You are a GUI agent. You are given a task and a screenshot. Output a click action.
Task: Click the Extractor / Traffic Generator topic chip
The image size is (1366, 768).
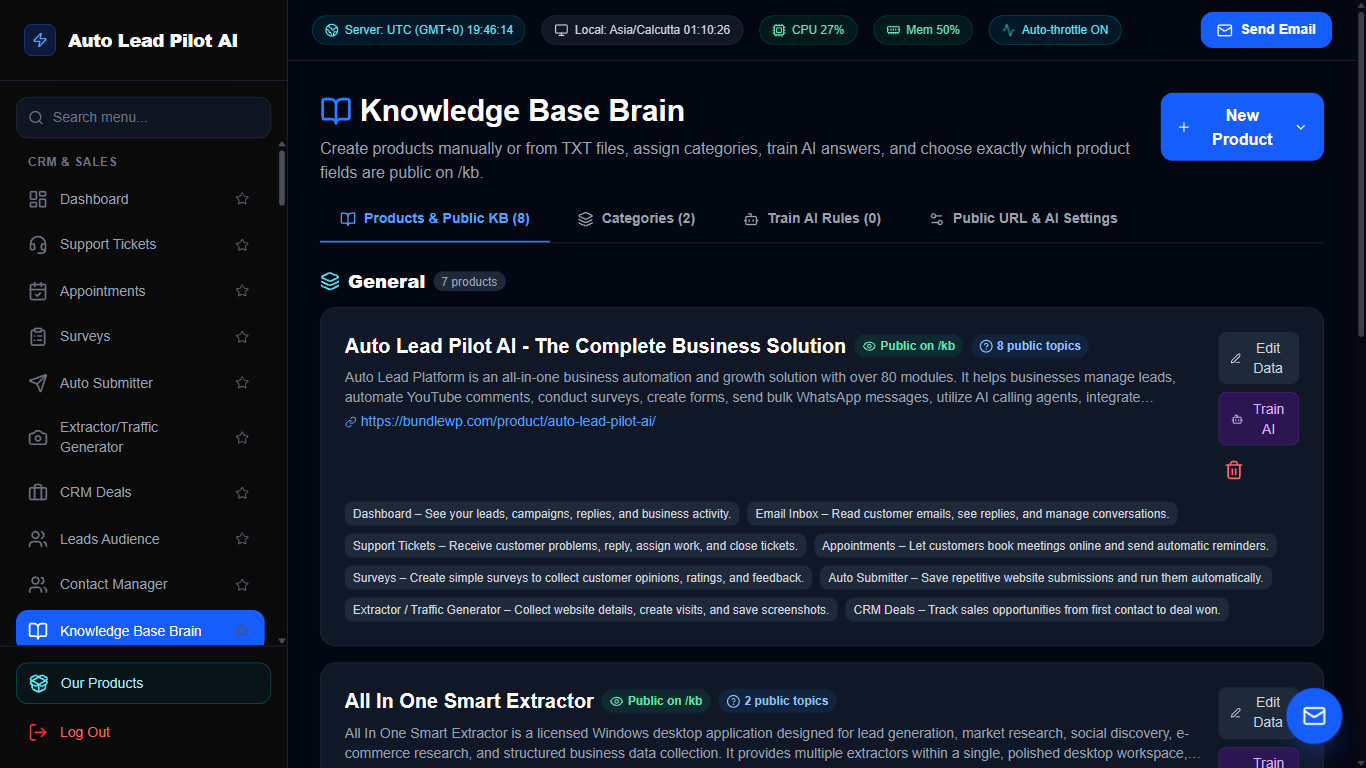click(x=591, y=610)
